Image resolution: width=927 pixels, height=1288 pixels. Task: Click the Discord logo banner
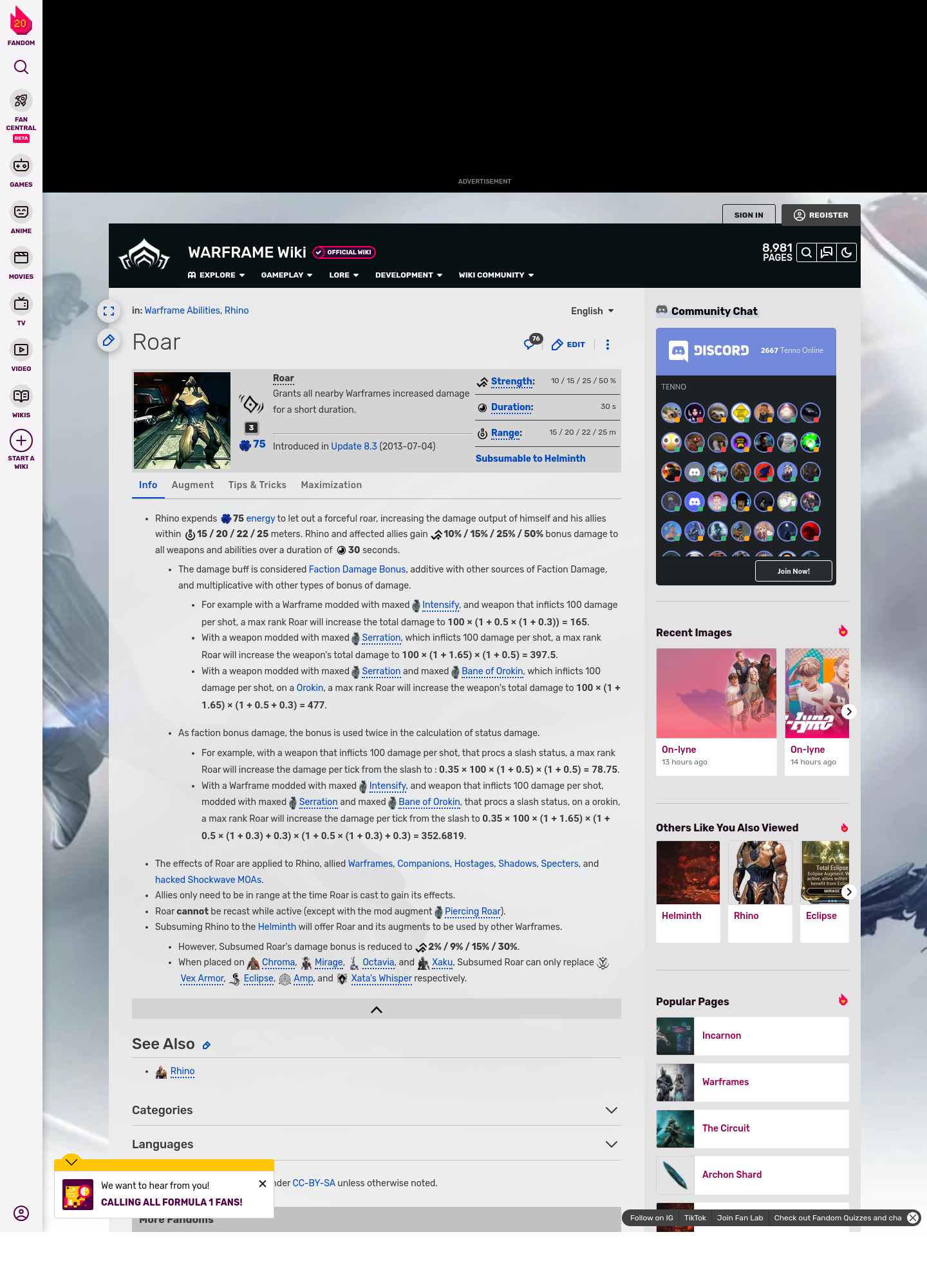click(x=709, y=350)
